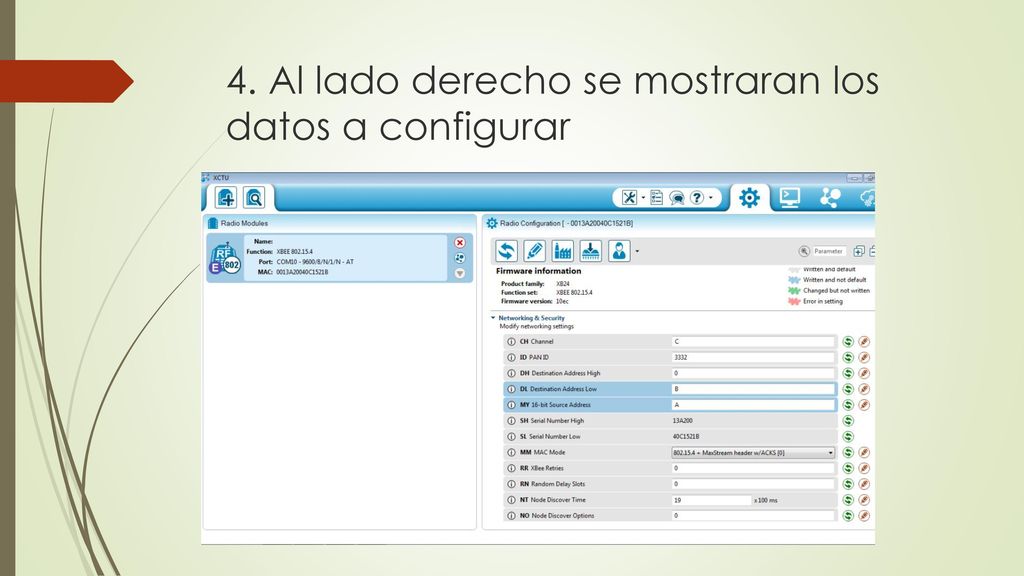Click the Destination Address High field
Viewport: 1024px width, 576px height.
coord(754,373)
